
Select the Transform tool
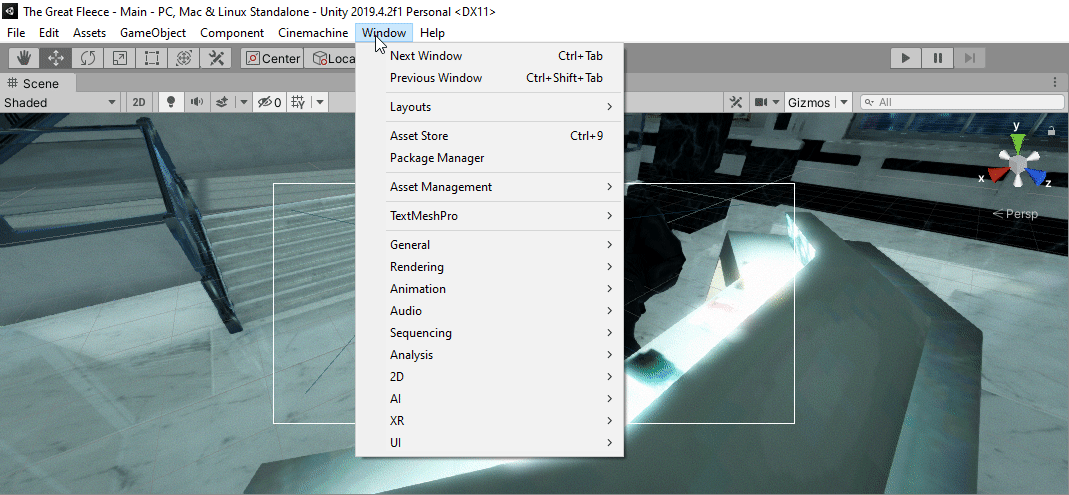183,59
